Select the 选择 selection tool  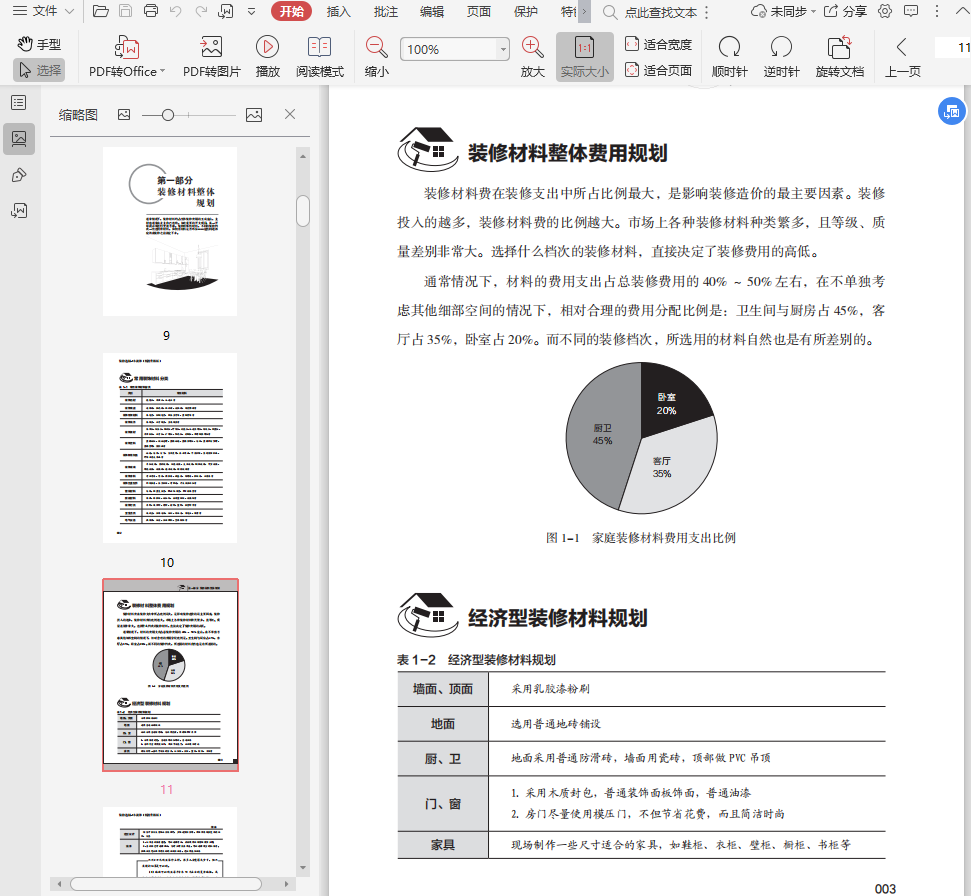pyautogui.click(x=39, y=70)
